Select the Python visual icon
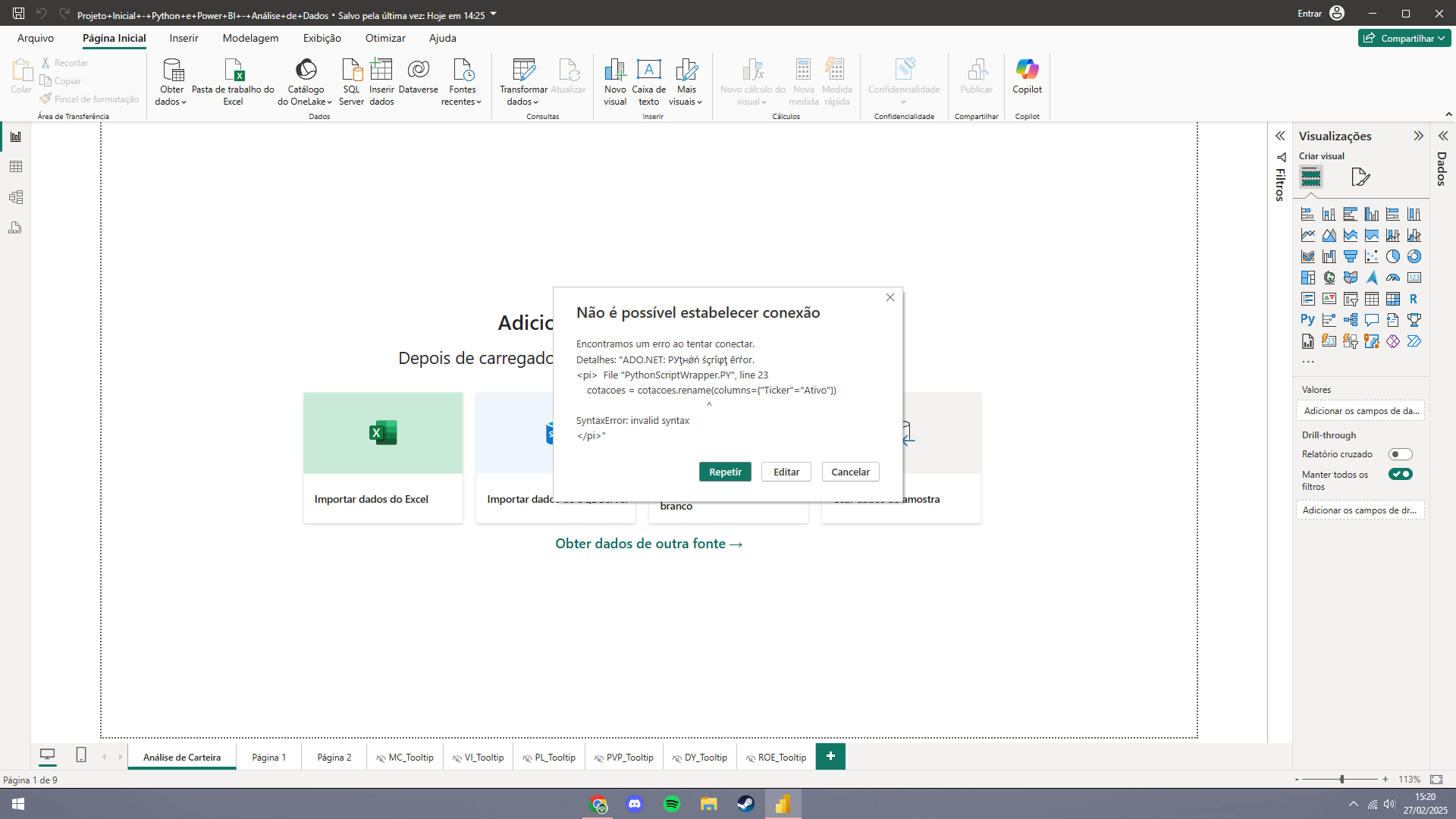The width and height of the screenshot is (1456, 819). [1307, 320]
